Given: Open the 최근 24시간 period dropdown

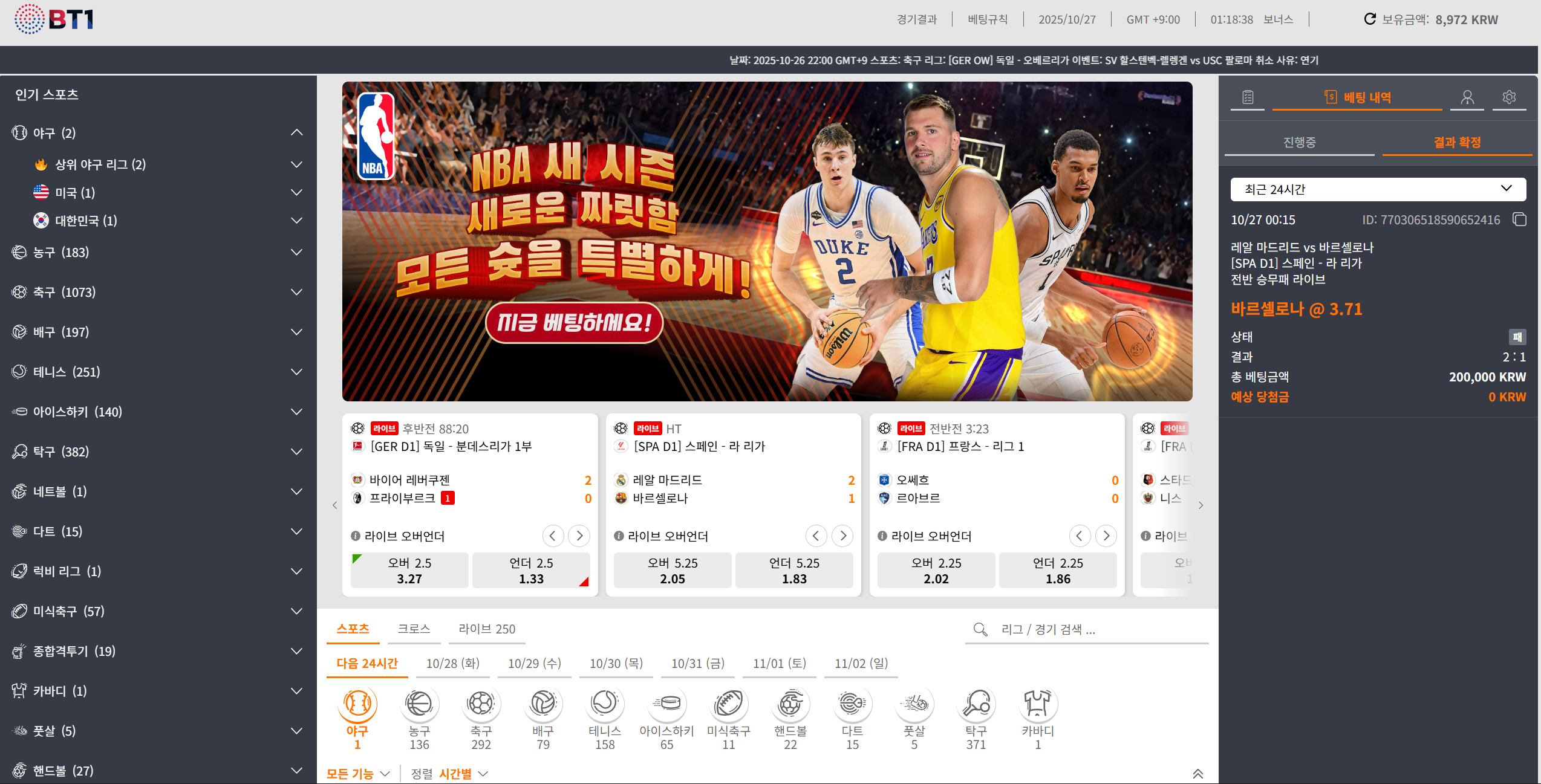Looking at the screenshot, I should pos(1378,189).
